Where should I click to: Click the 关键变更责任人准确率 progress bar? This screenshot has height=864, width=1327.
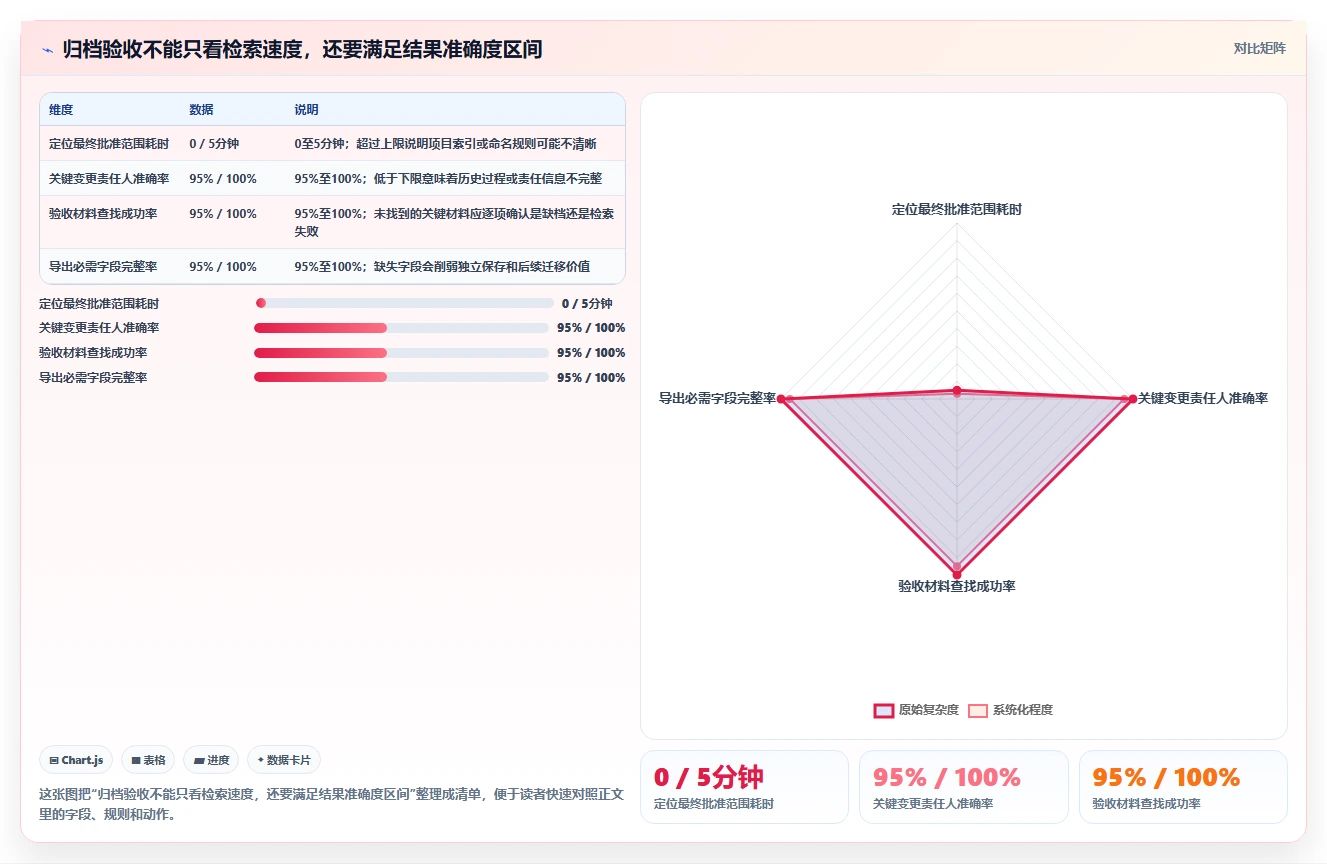(x=401, y=328)
